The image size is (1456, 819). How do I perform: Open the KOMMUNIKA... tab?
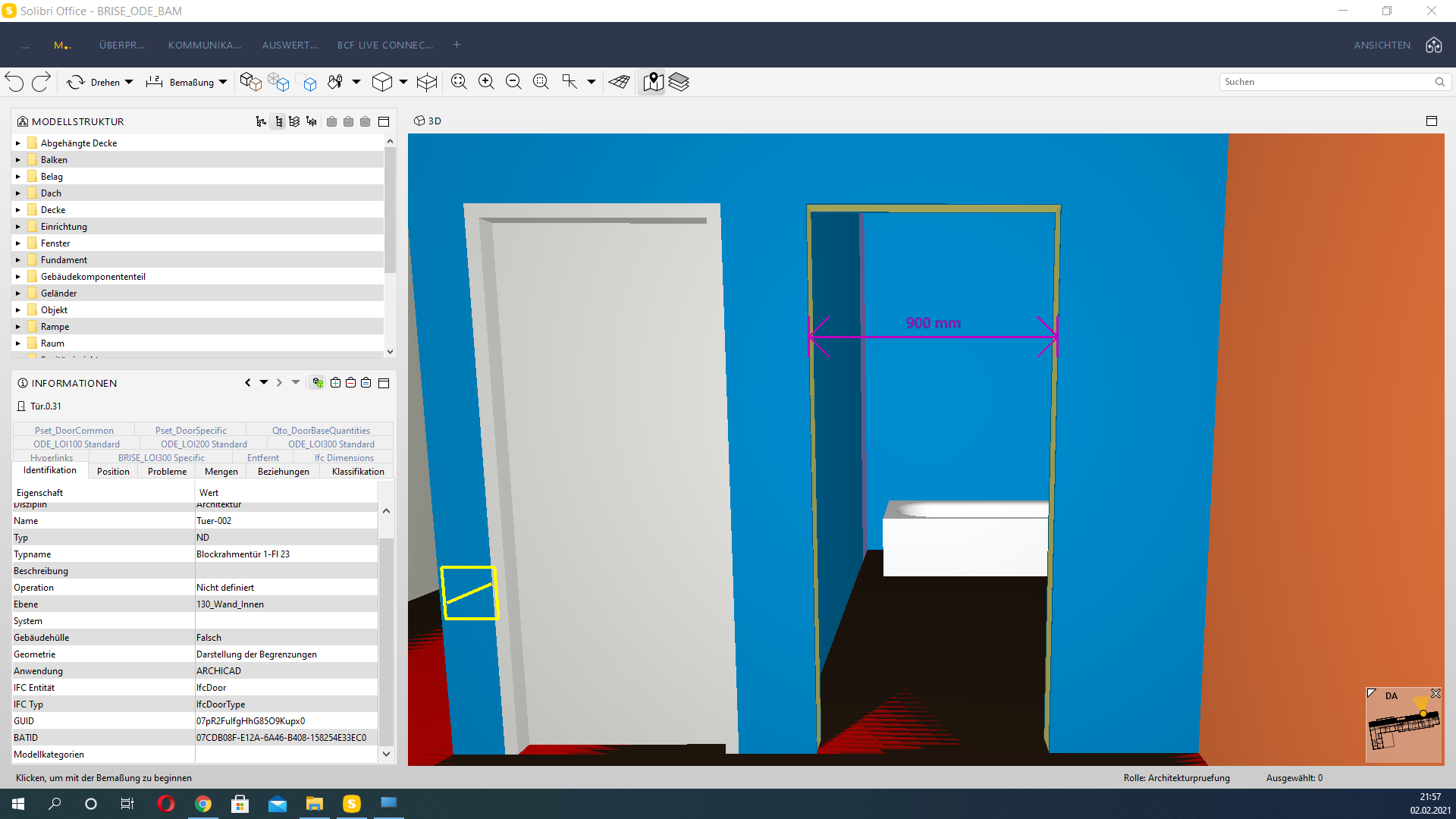[x=205, y=45]
